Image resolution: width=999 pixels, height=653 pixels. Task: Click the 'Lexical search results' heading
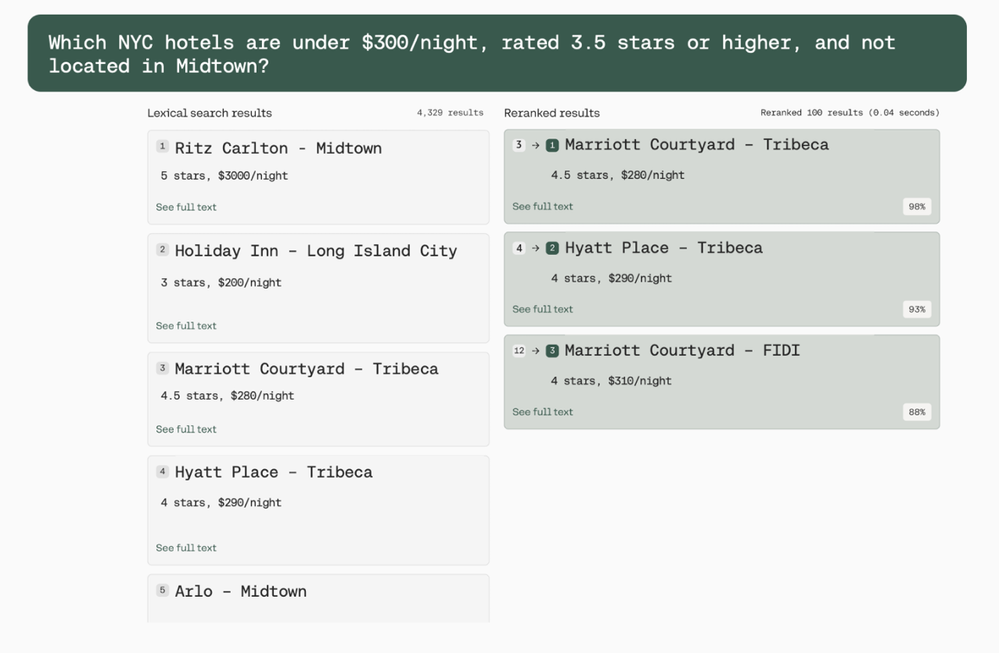click(210, 113)
